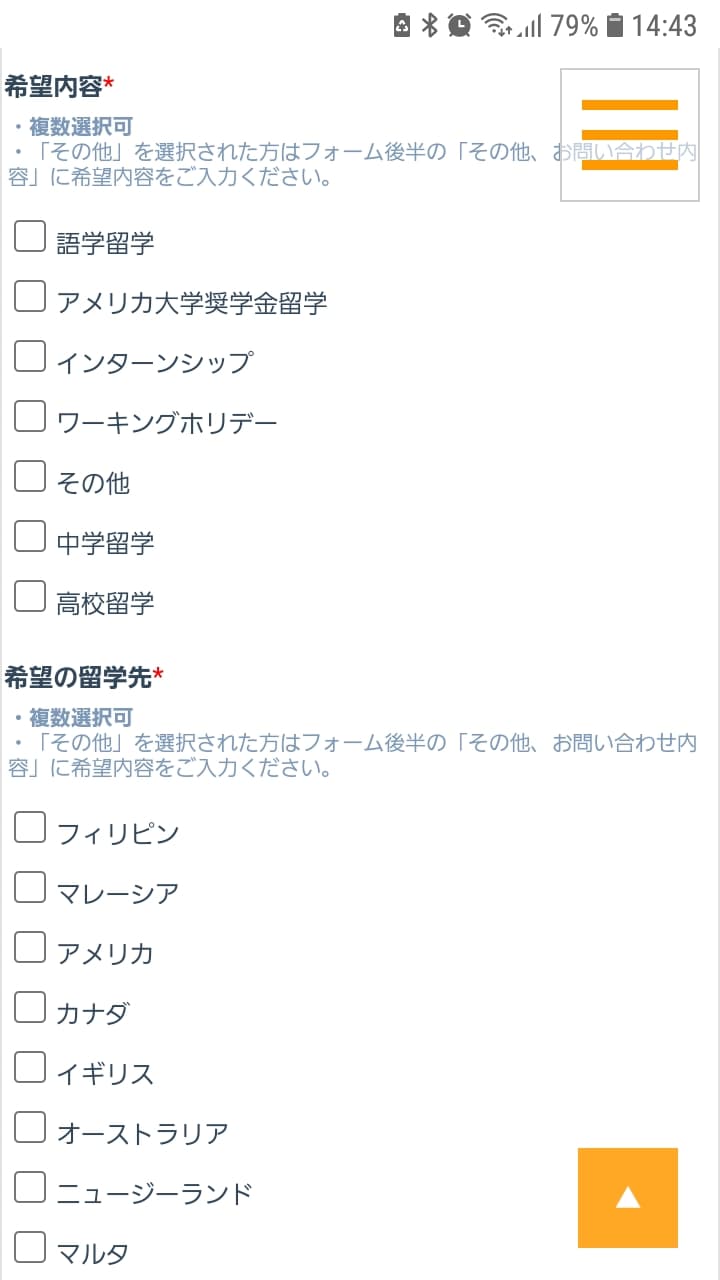This screenshot has height=1280, width=720.
Task: Tap the alarm clock status icon
Action: 459,25
